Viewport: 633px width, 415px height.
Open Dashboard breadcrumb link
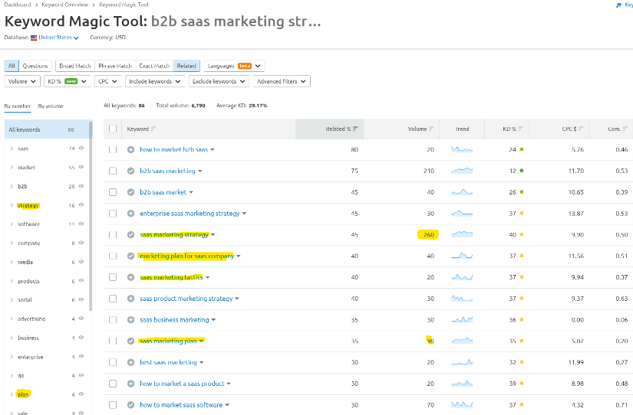pos(17,5)
